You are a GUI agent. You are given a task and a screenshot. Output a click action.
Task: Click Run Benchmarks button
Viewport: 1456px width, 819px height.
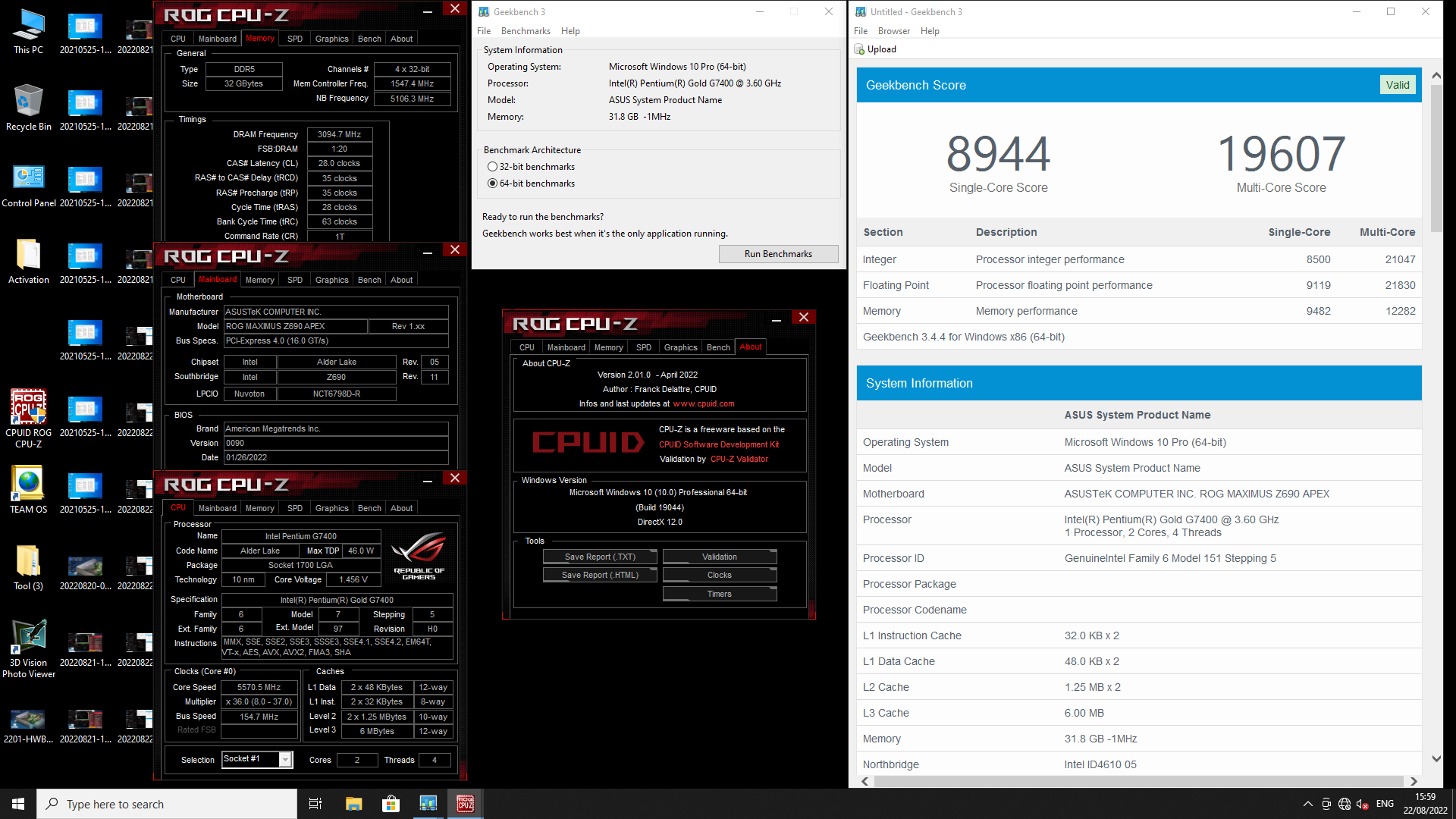tap(778, 254)
